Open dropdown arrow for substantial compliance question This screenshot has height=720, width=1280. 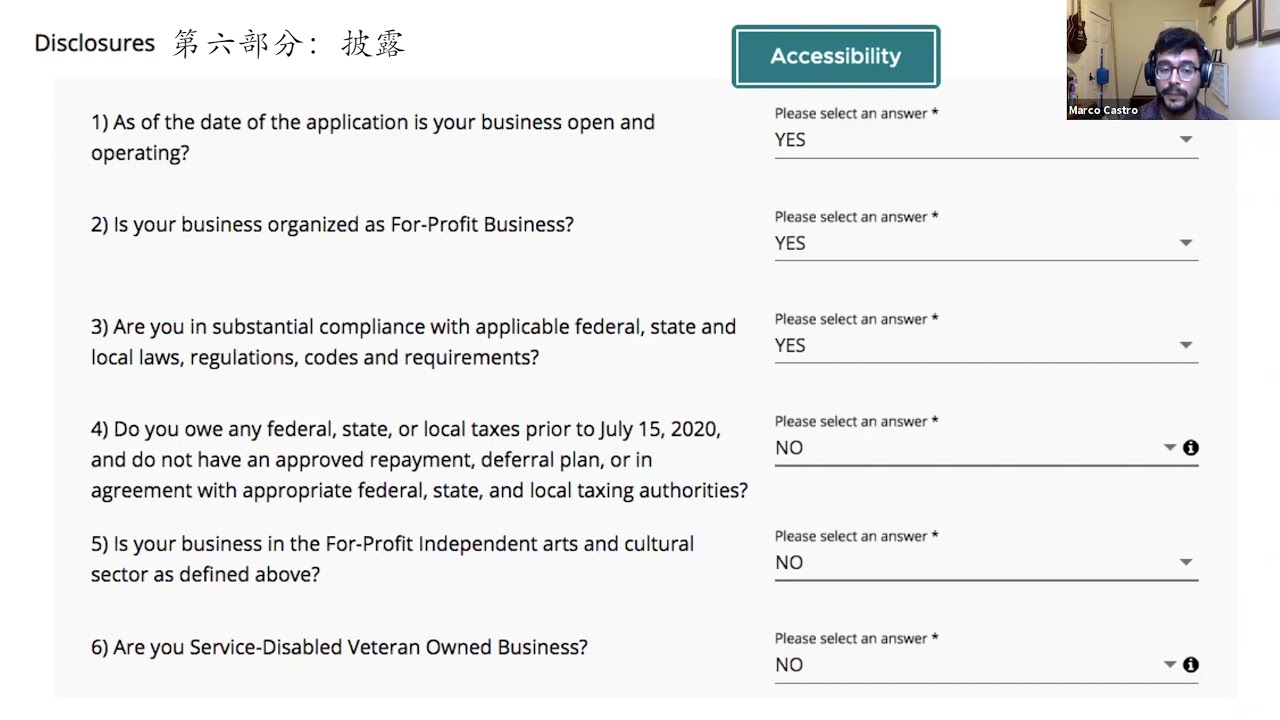[1186, 346]
